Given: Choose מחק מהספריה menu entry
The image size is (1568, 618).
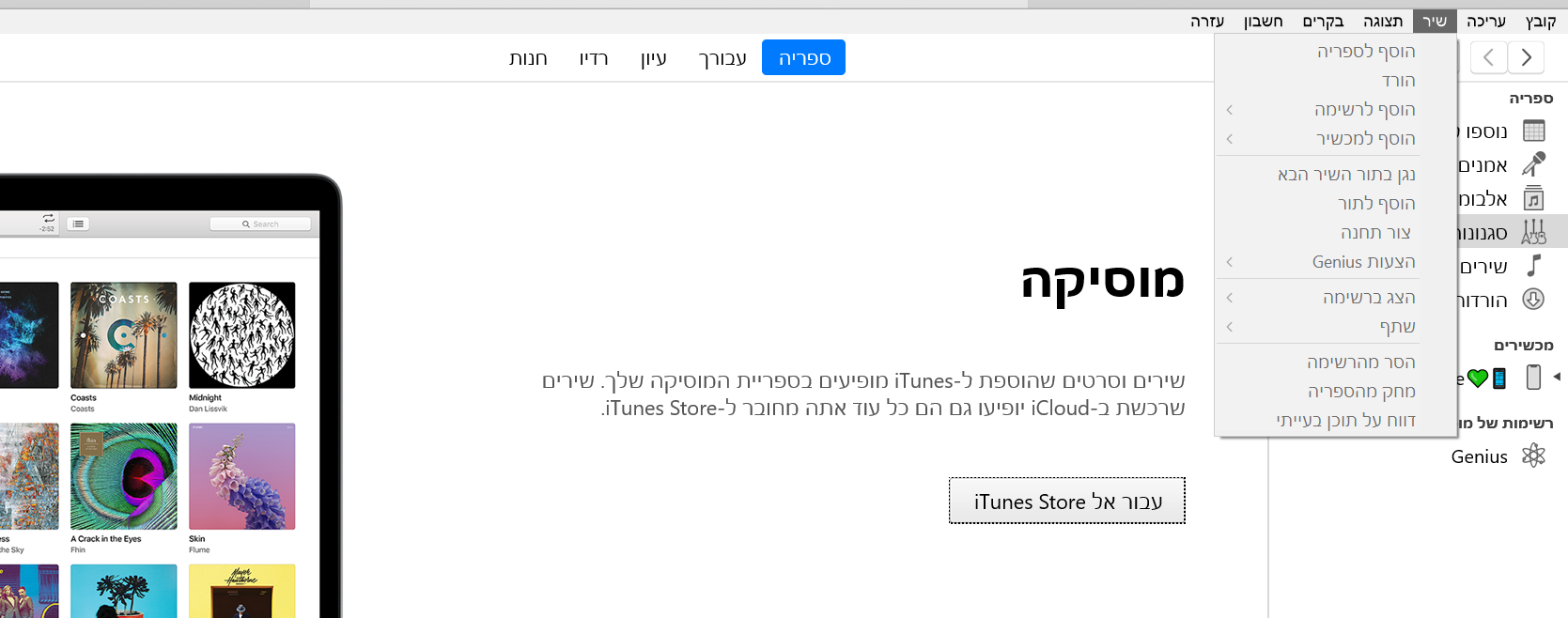Looking at the screenshot, I should pyautogui.click(x=1336, y=392).
